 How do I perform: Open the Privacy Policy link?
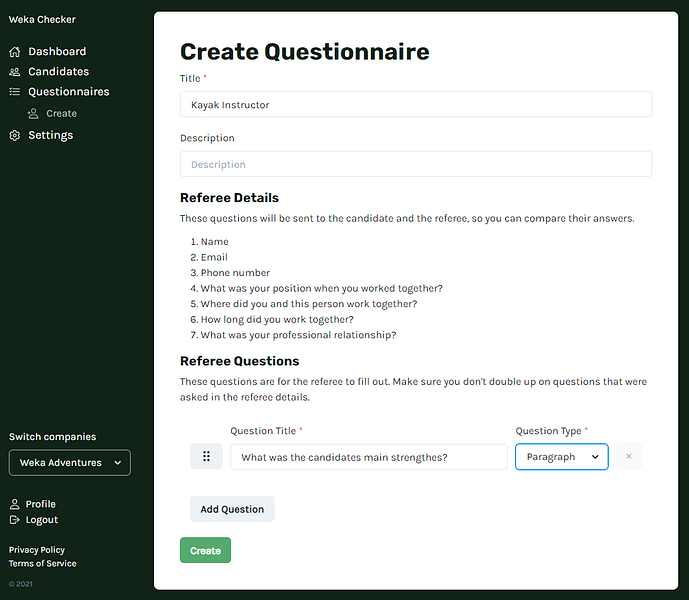tap(37, 550)
